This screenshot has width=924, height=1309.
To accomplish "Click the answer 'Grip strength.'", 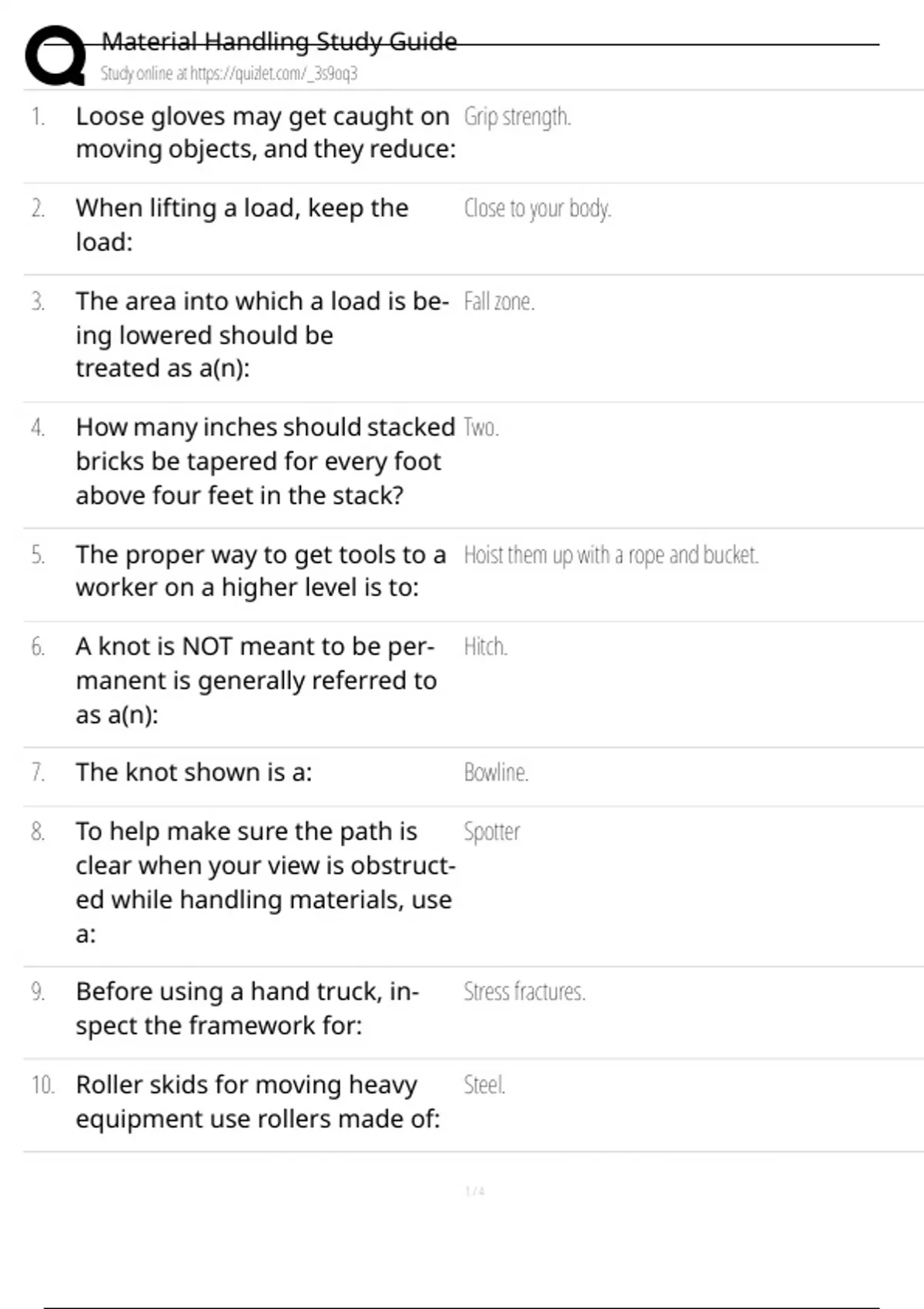I will coord(517,117).
